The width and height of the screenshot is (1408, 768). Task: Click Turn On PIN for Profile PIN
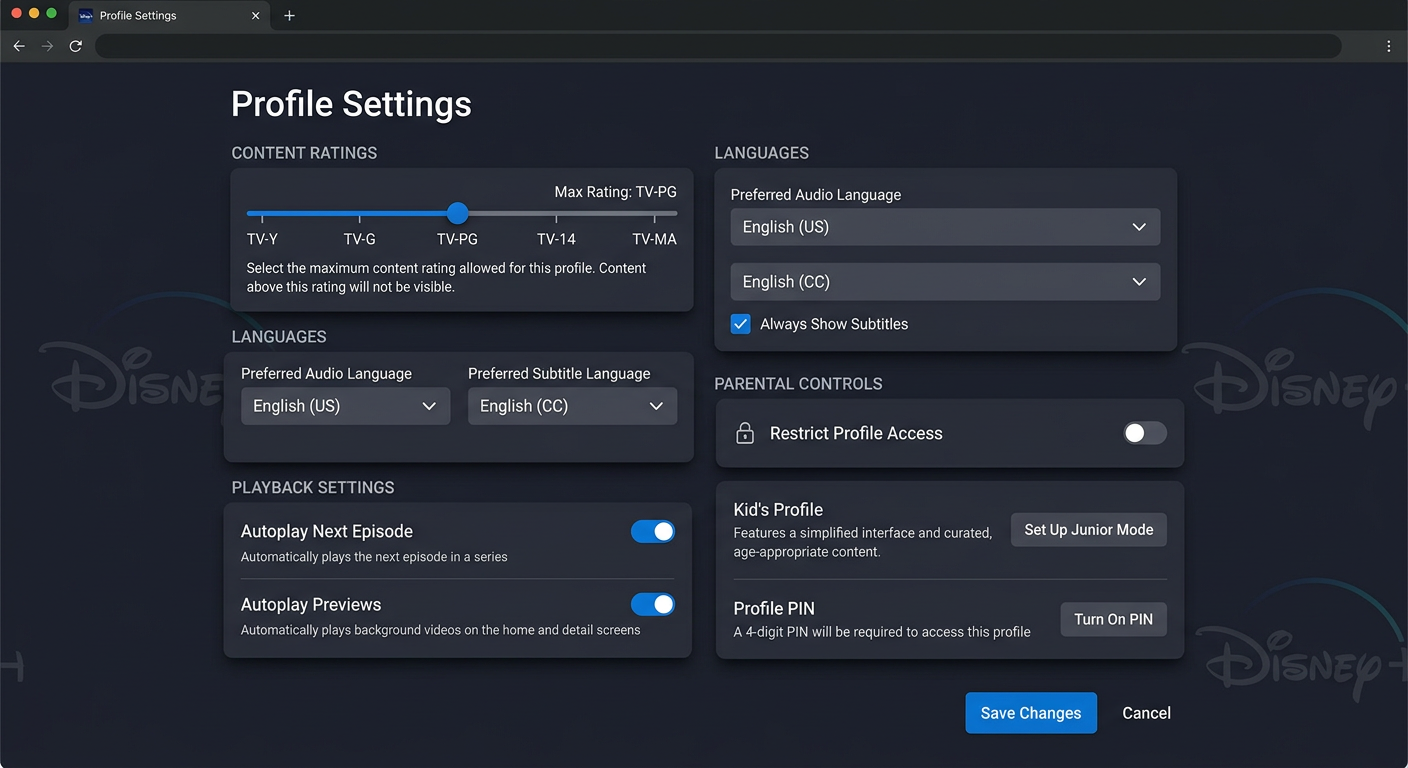(x=1113, y=619)
